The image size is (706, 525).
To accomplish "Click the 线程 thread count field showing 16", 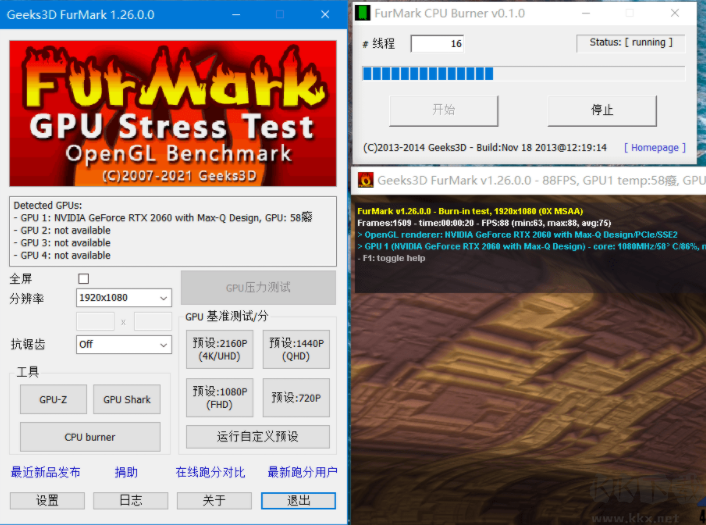I will [437, 44].
